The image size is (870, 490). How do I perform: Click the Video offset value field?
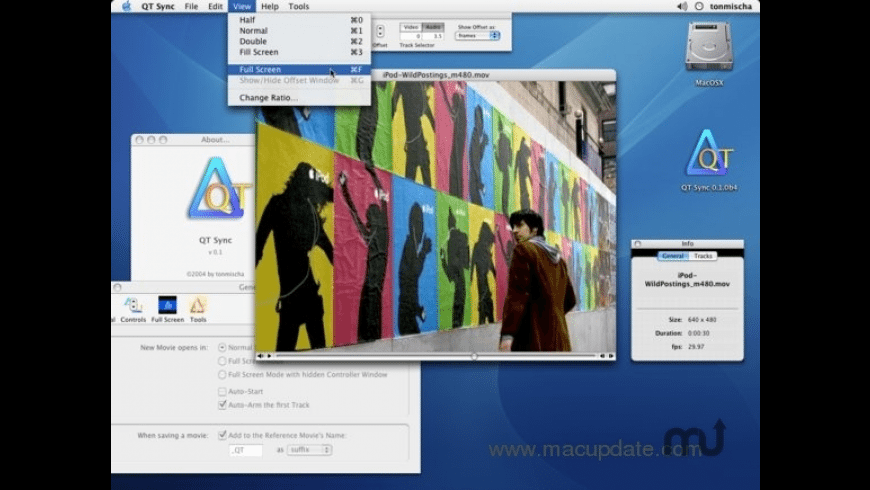(x=411, y=36)
